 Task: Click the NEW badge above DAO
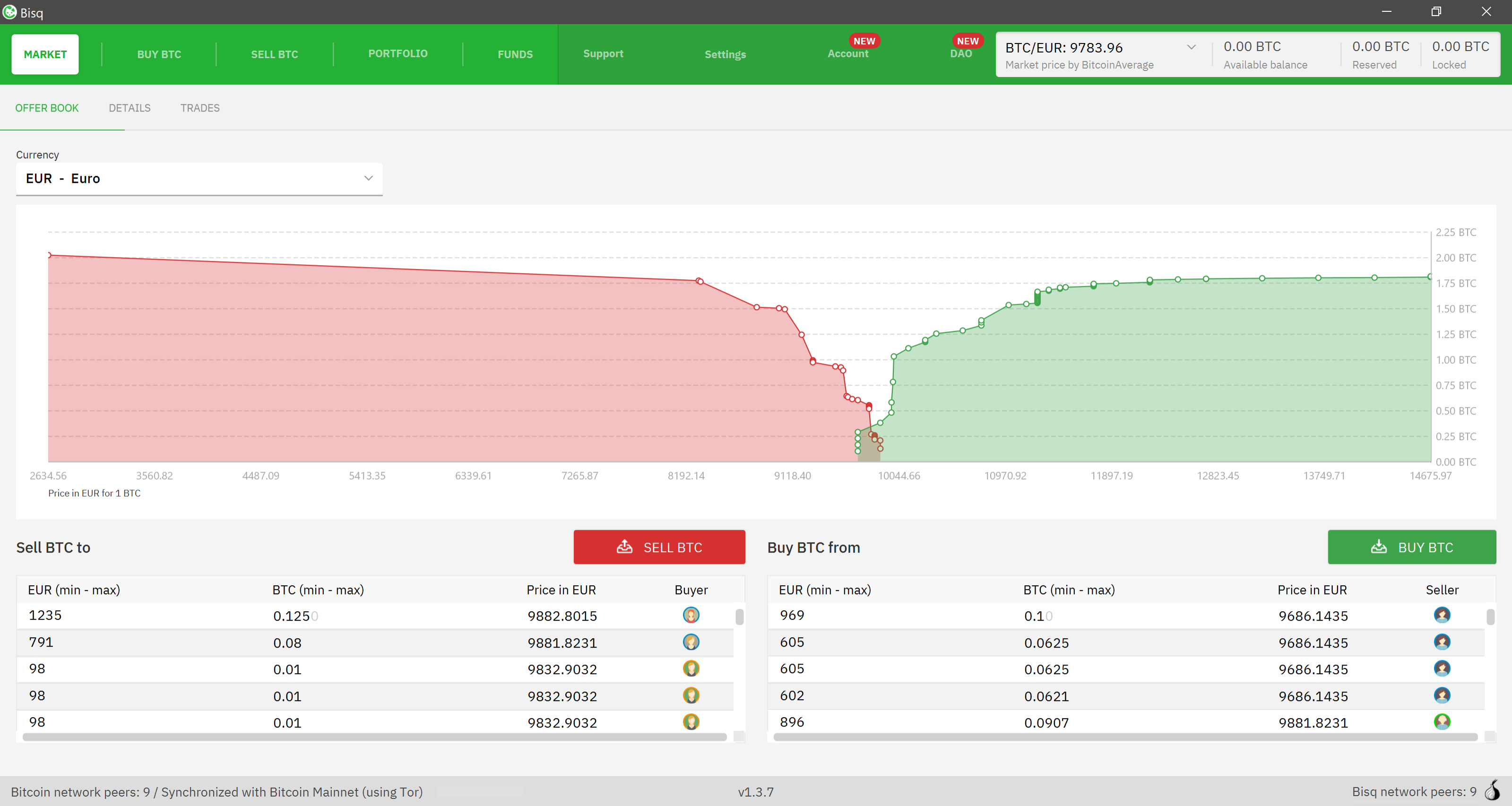(x=968, y=41)
